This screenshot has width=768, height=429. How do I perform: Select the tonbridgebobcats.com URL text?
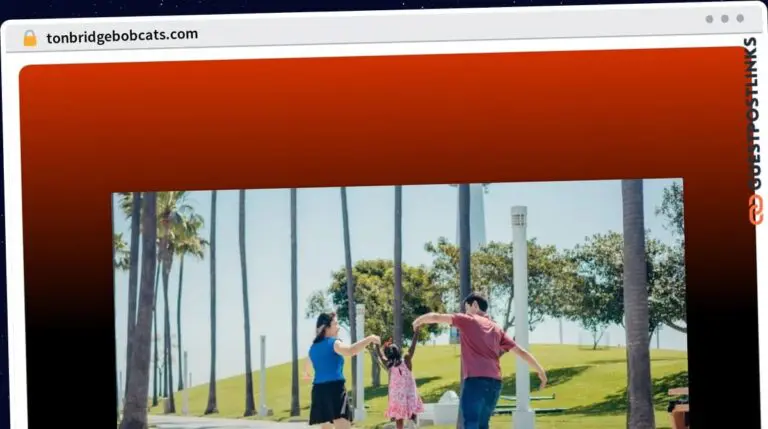click(x=121, y=36)
